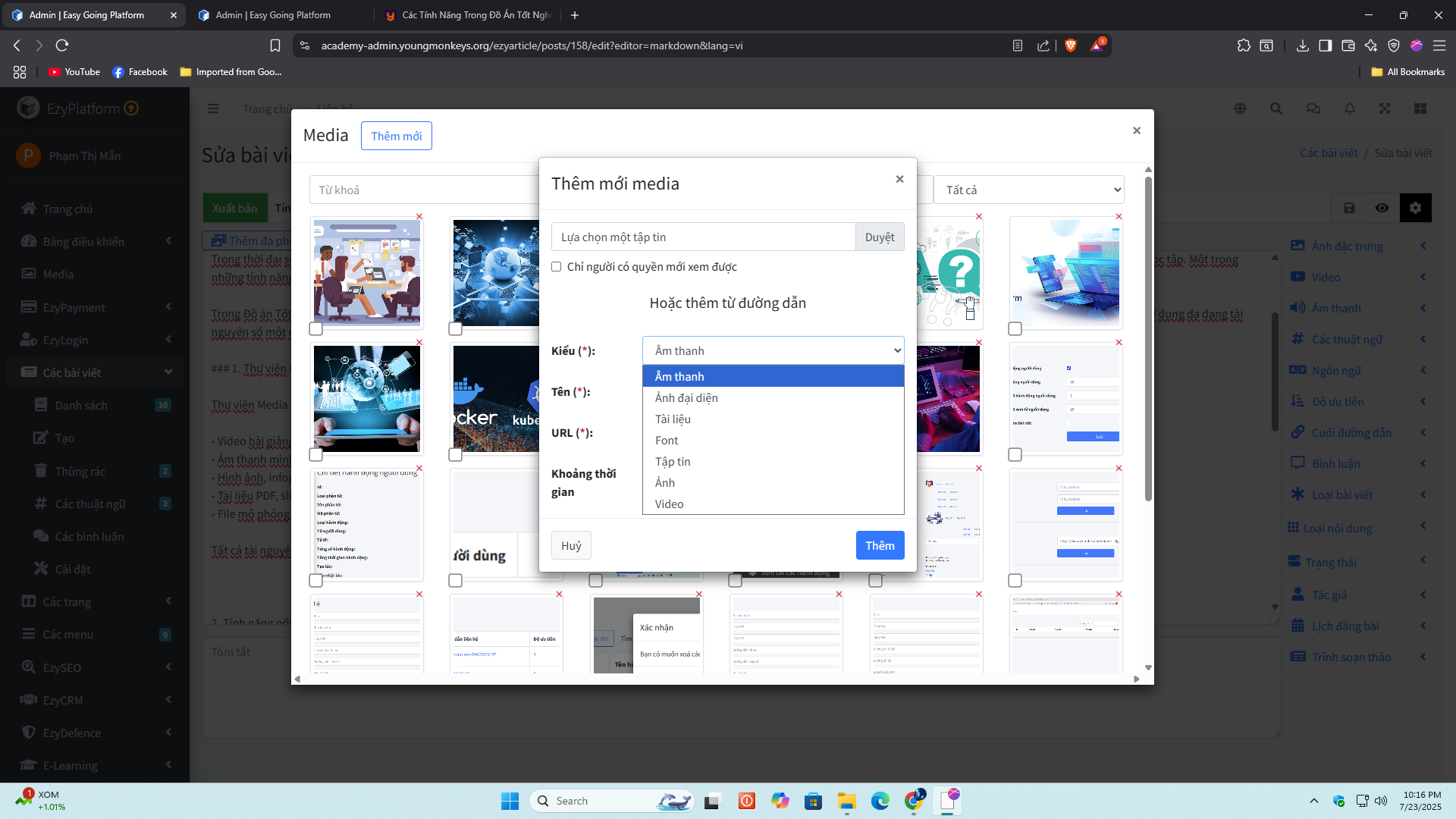Open 'Trang chủ' home in sidebar
Screen dimensions: 1456x819
pos(67,209)
